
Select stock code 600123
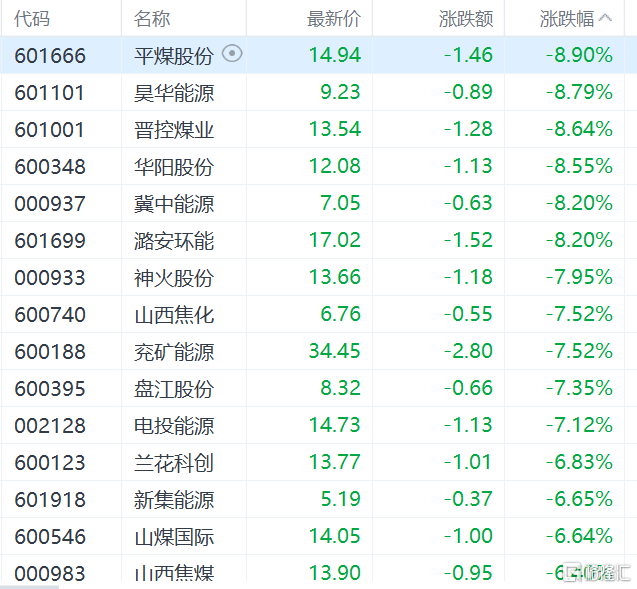point(50,462)
